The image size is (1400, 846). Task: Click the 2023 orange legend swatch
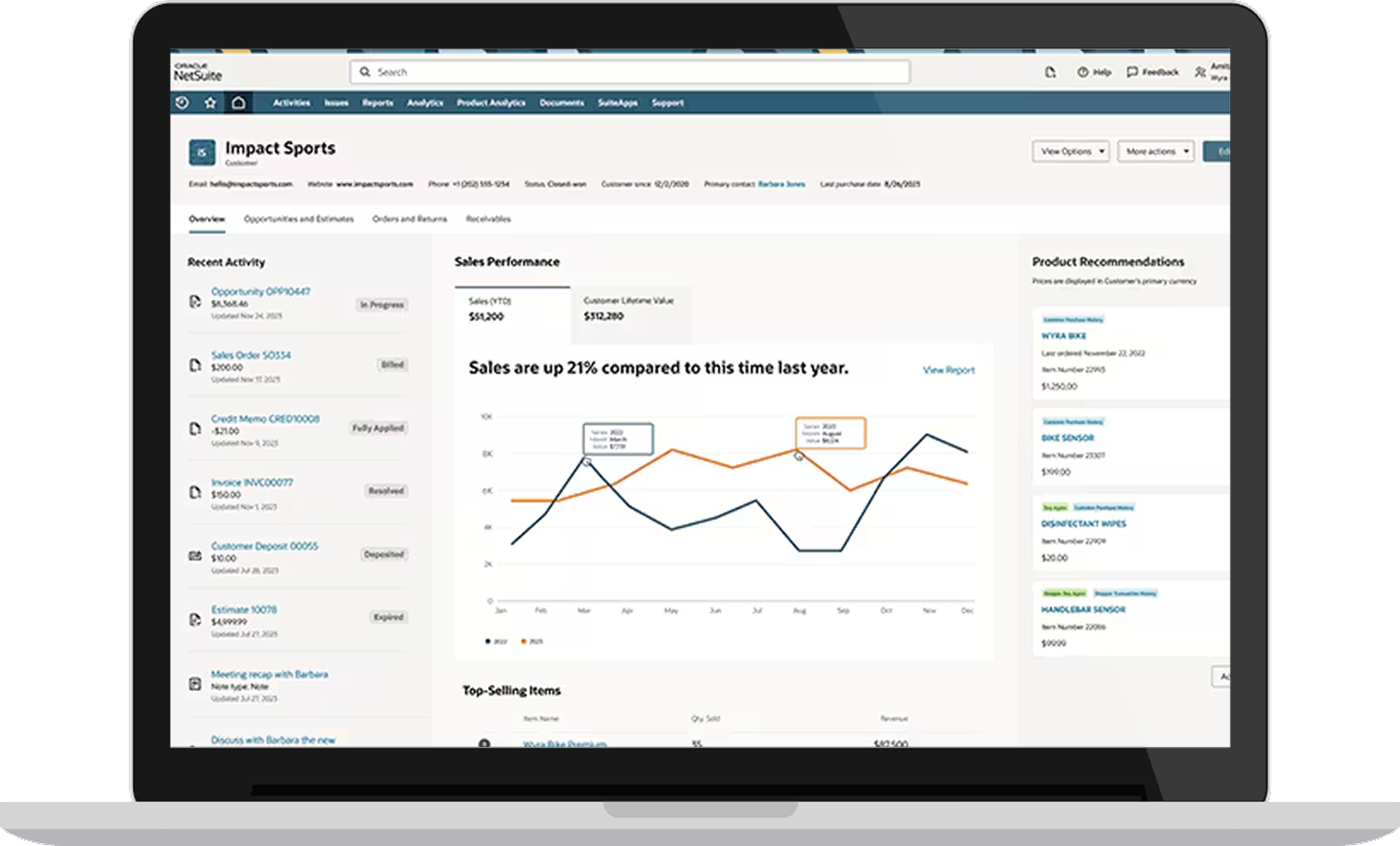click(x=524, y=642)
